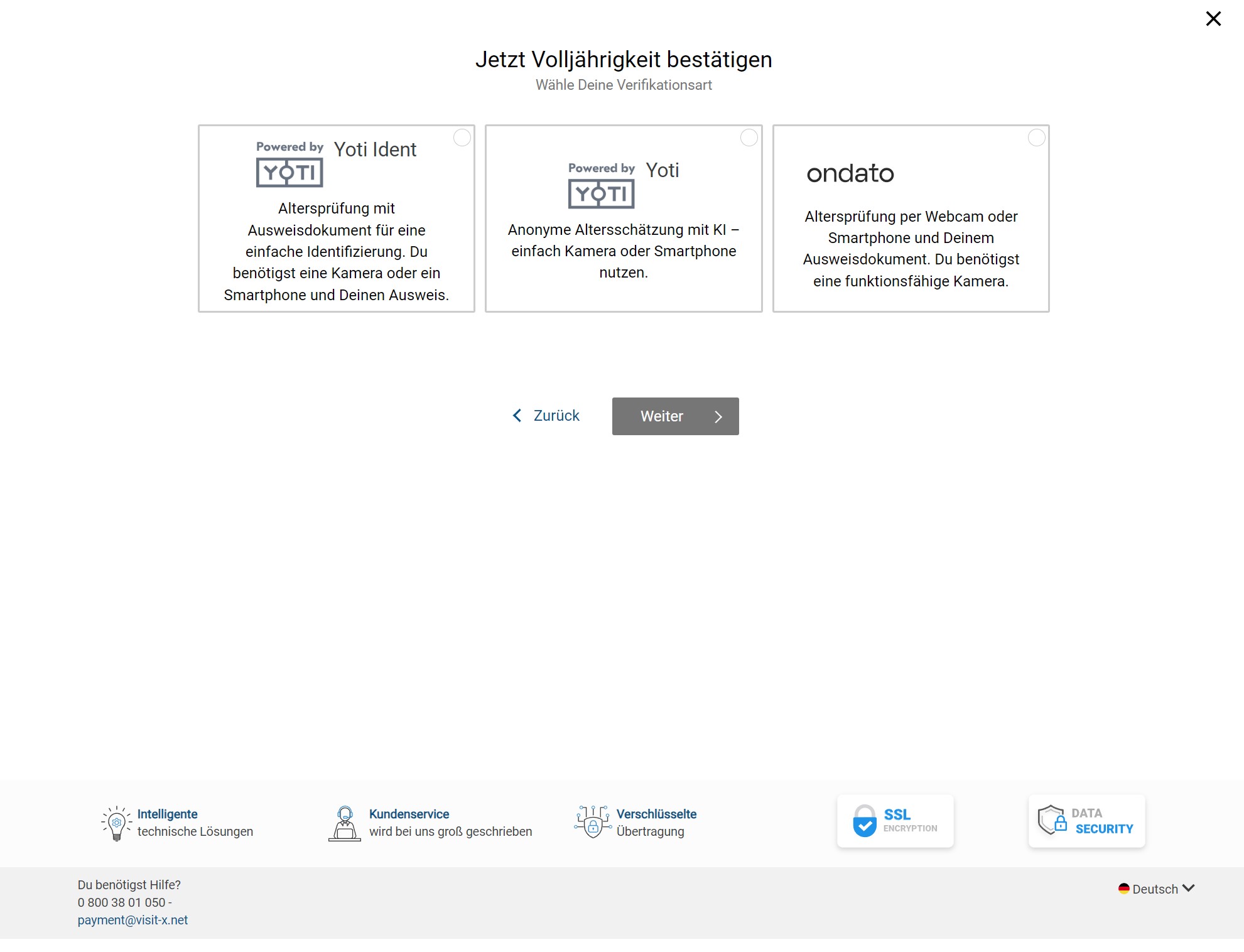Image resolution: width=1244 pixels, height=952 pixels.
Task: Select the Yoti Ident verification option
Action: tap(463, 138)
